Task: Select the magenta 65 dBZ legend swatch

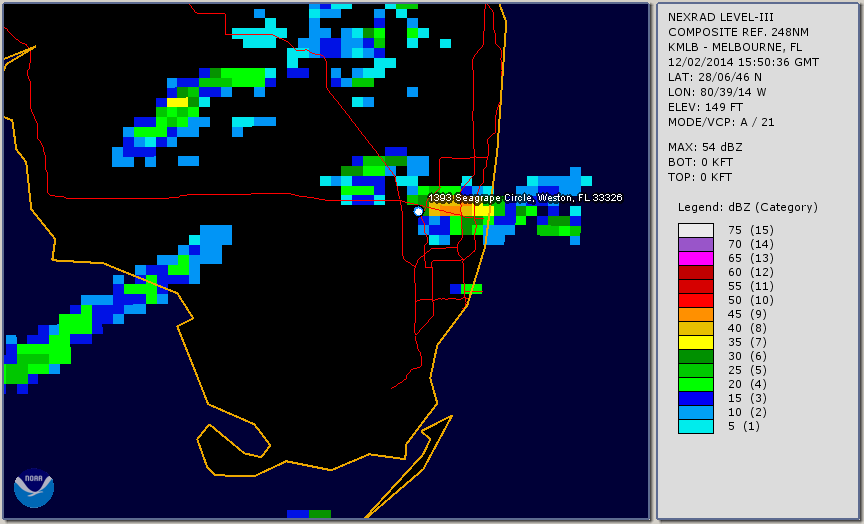Action: point(695,258)
